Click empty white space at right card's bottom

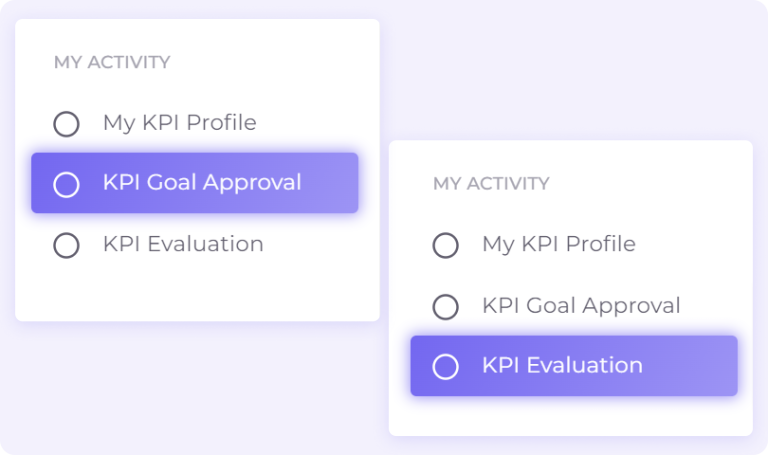point(570,415)
